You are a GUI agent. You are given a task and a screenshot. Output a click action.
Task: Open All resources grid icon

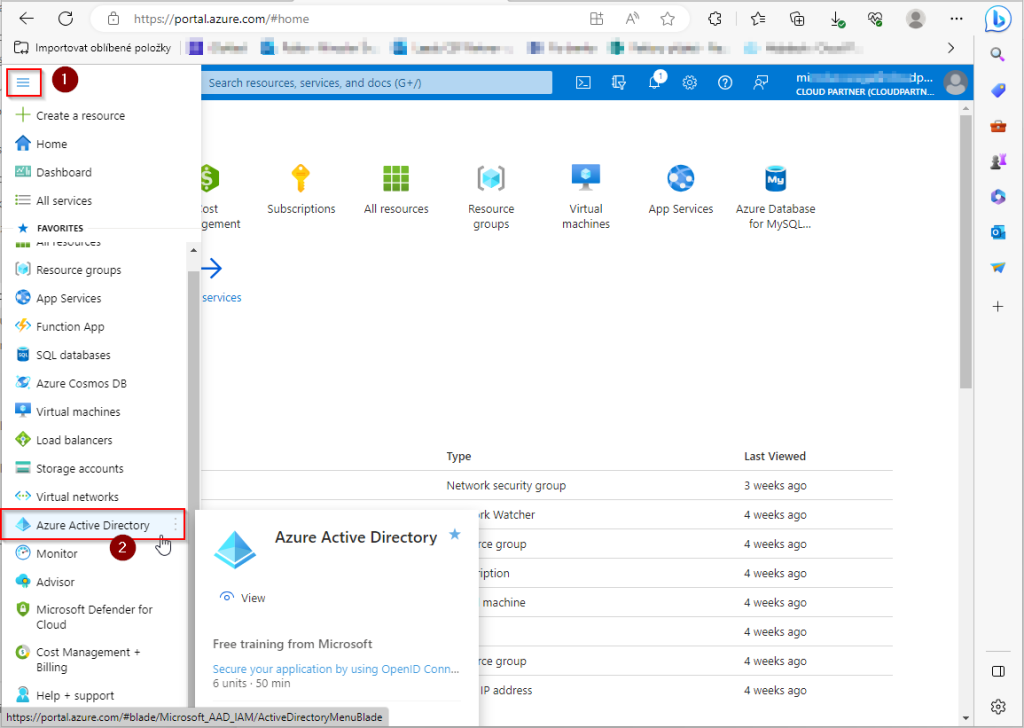396,178
